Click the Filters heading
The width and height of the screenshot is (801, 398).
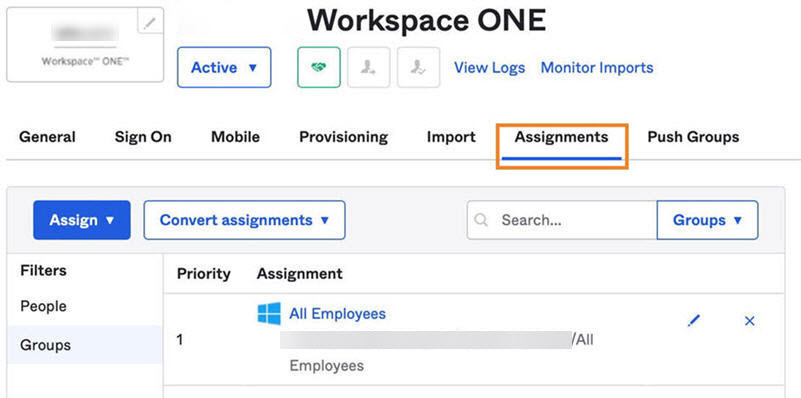tap(43, 270)
